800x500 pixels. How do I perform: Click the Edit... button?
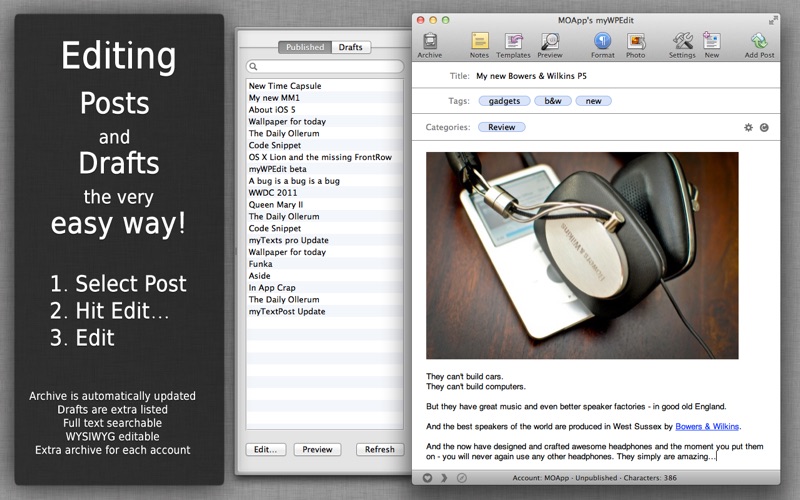266,449
